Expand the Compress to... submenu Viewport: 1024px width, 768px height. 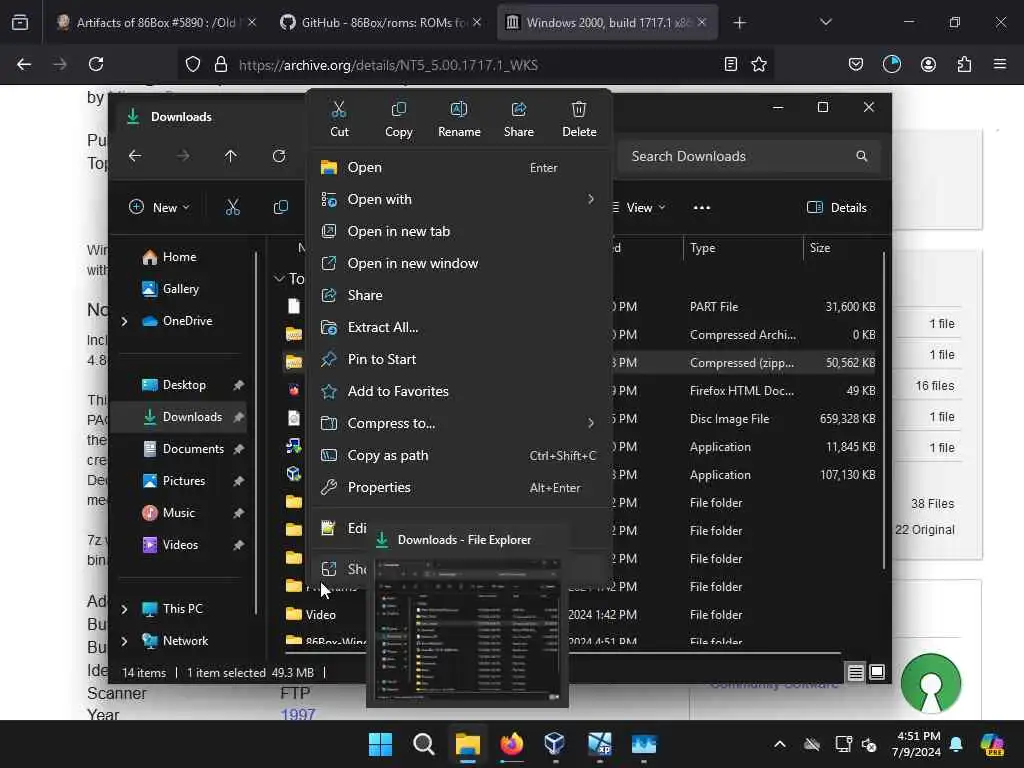(460, 423)
